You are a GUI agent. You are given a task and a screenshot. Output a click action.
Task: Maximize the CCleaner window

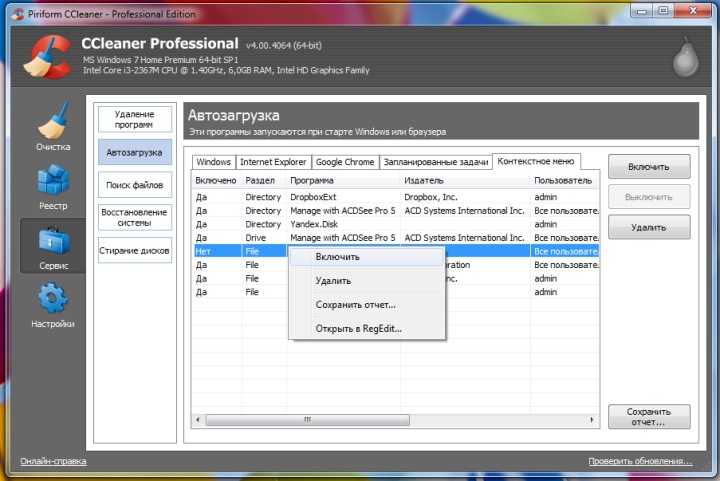click(664, 11)
